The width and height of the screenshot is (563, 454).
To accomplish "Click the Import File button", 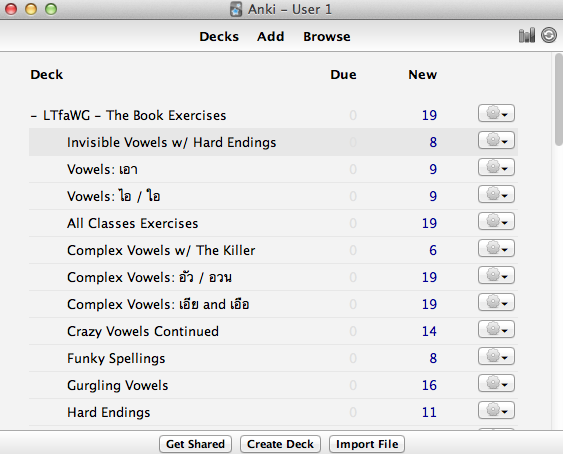I will pos(367,444).
